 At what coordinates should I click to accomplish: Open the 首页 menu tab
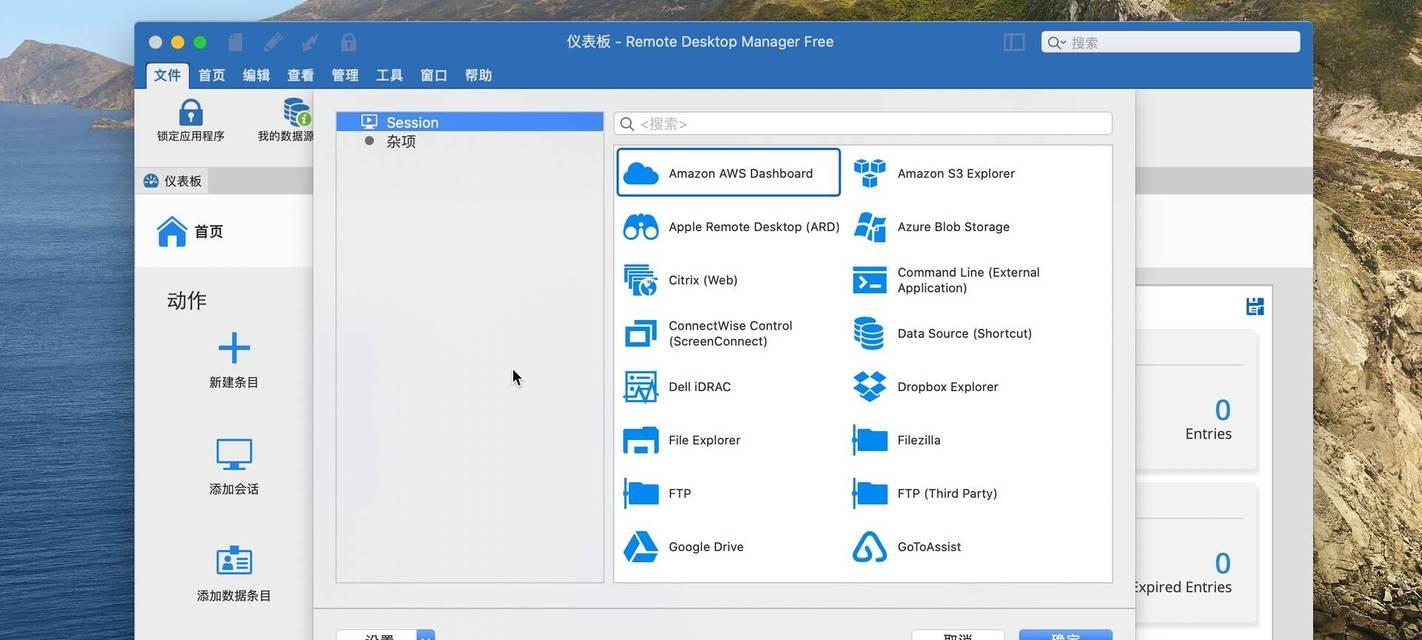pyautogui.click(x=212, y=75)
